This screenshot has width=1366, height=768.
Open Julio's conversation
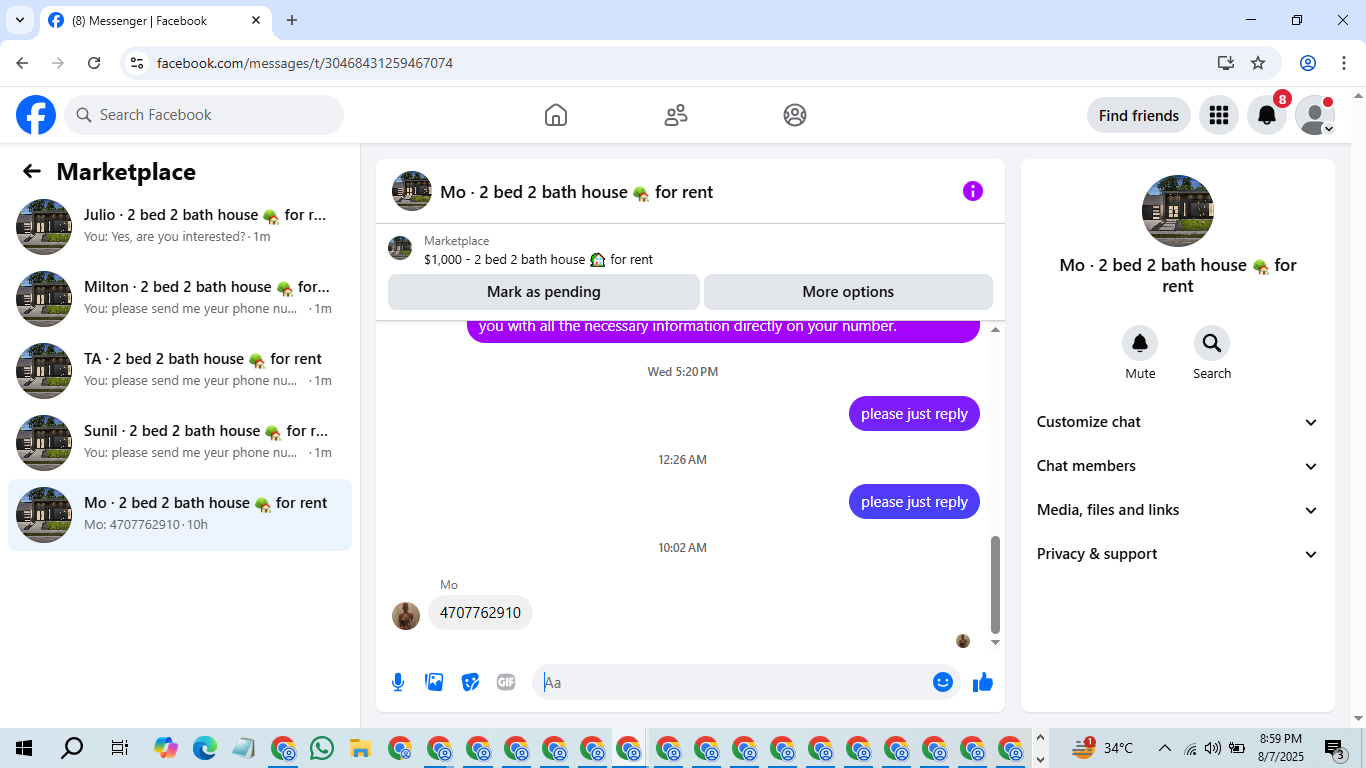tap(180, 227)
